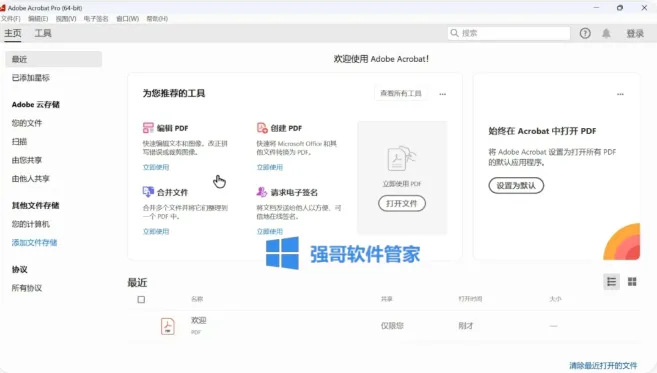Click the 刚才 opened-time cell

(x=466, y=326)
